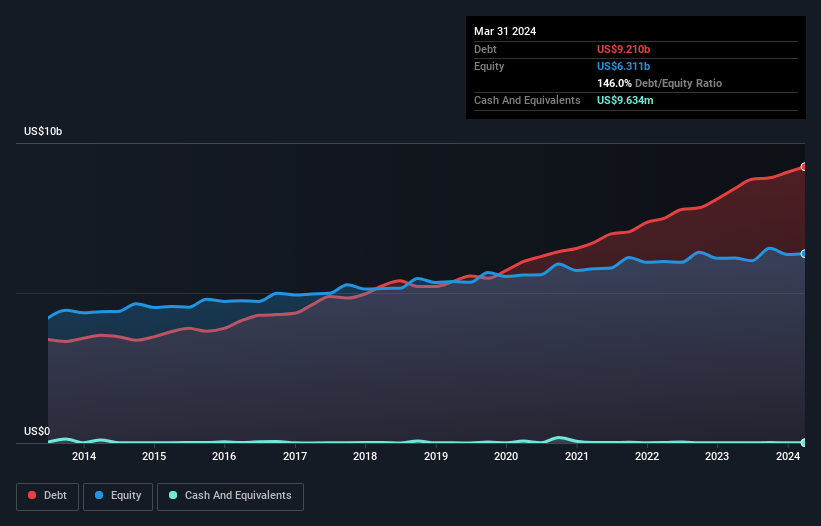821x526 pixels.
Task: Click the 2014 x-axis label
Action: click(84, 456)
